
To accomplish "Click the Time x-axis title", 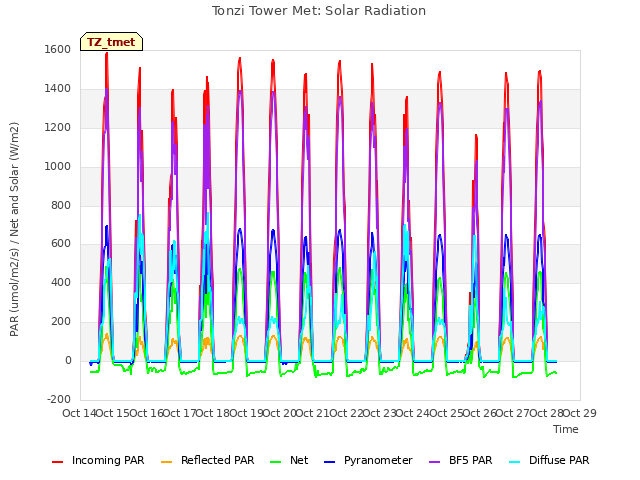I will 566,429.
